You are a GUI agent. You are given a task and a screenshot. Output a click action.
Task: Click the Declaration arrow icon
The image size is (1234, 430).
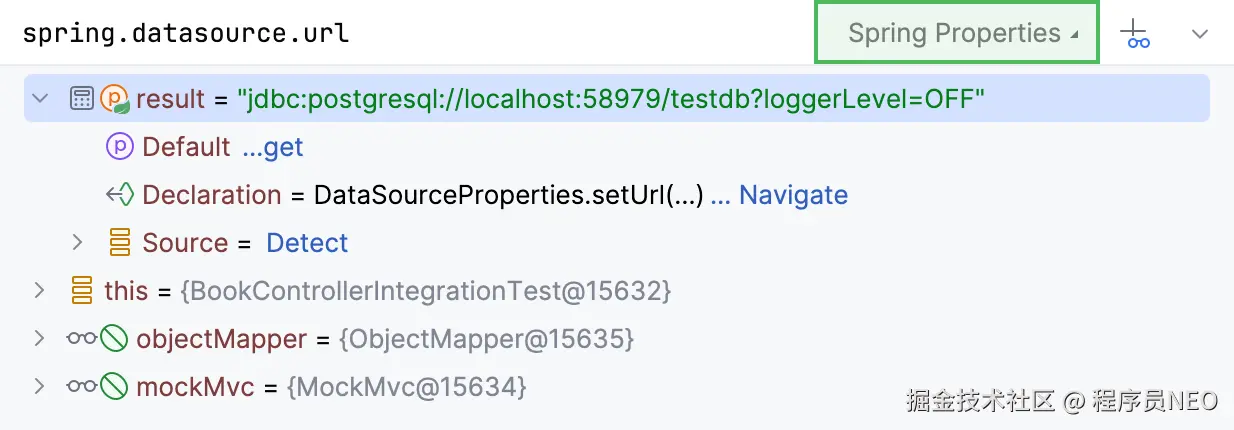pyautogui.click(x=119, y=195)
